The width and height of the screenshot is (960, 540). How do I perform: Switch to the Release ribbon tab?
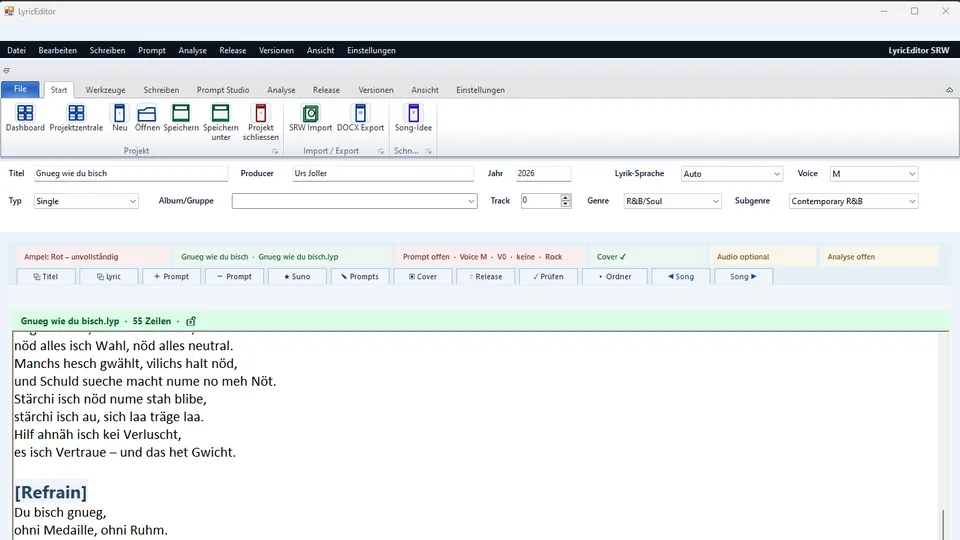326,90
